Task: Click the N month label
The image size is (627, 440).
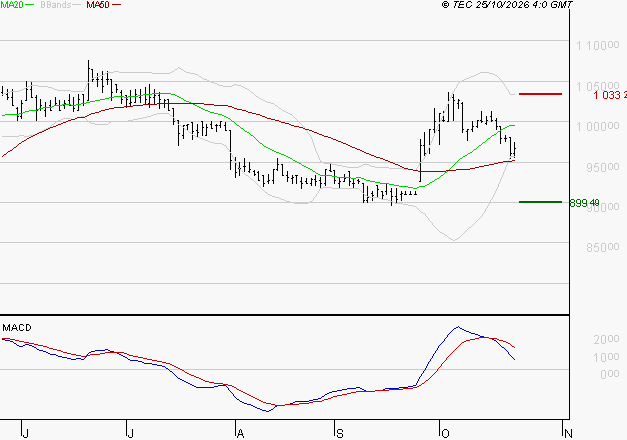Action: coord(568,433)
